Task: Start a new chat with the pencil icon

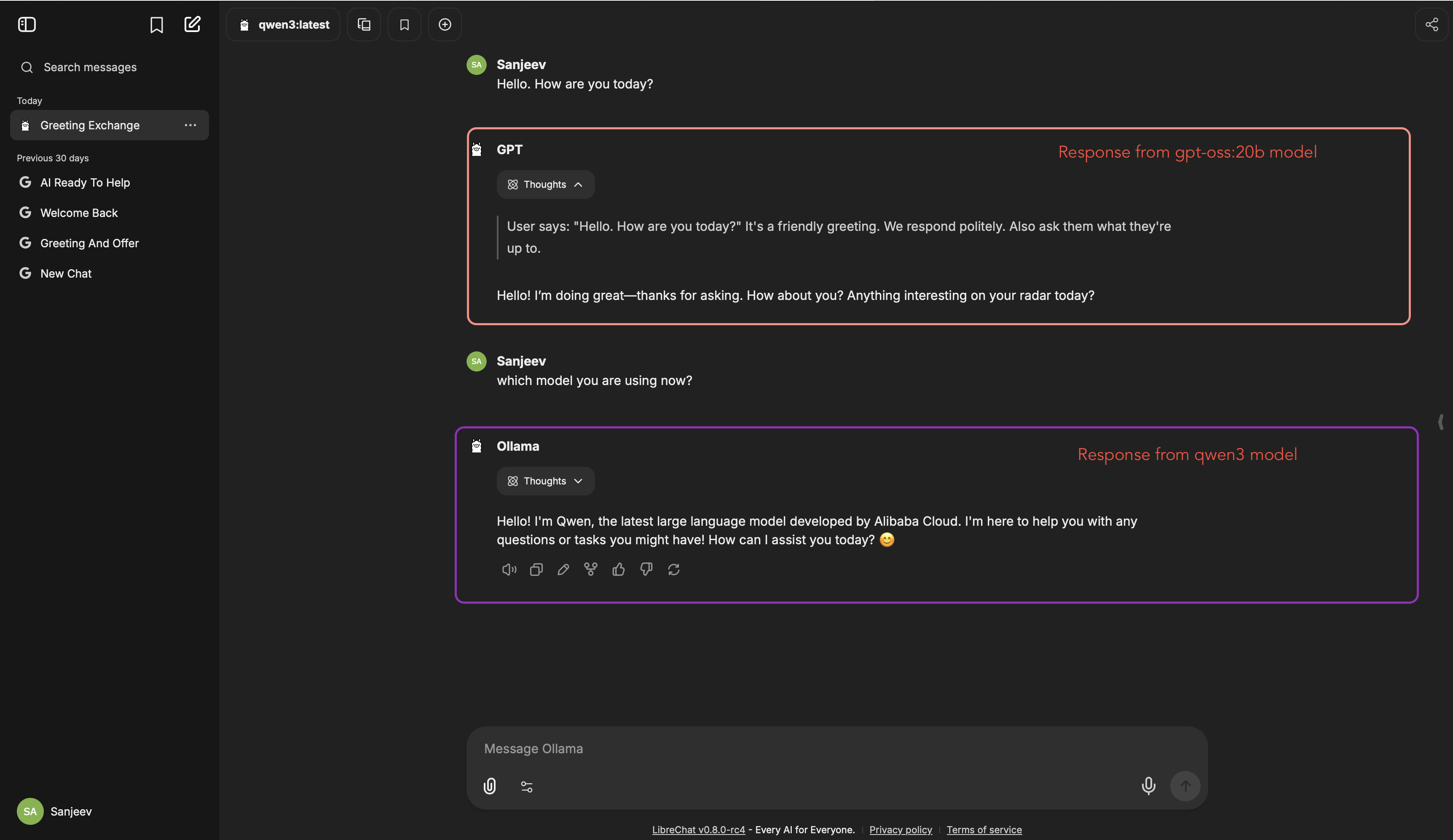Action: (192, 24)
